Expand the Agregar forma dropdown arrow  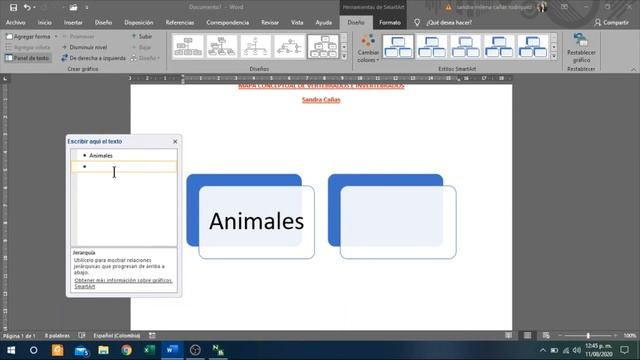pos(56,36)
